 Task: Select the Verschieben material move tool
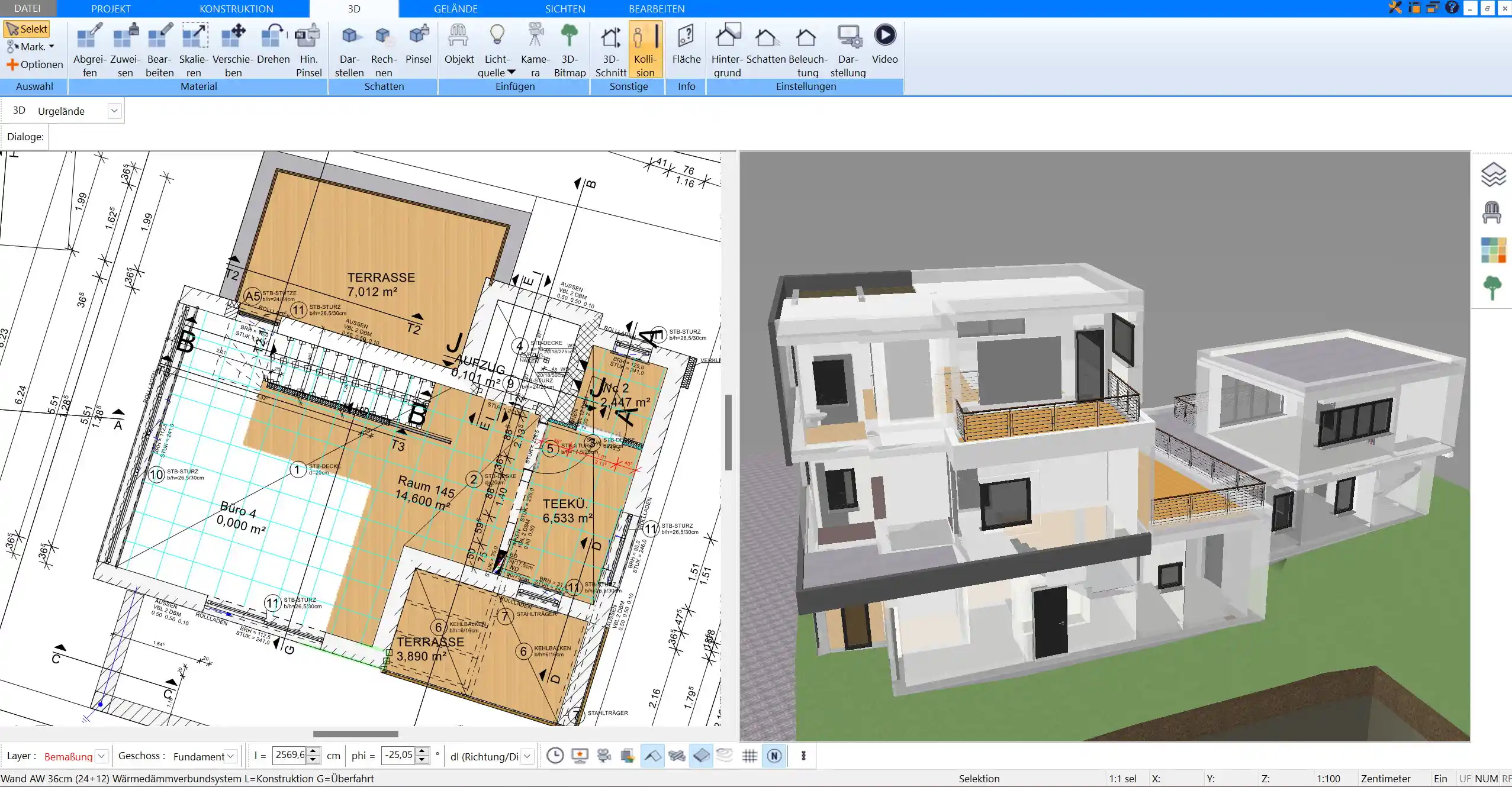click(233, 50)
